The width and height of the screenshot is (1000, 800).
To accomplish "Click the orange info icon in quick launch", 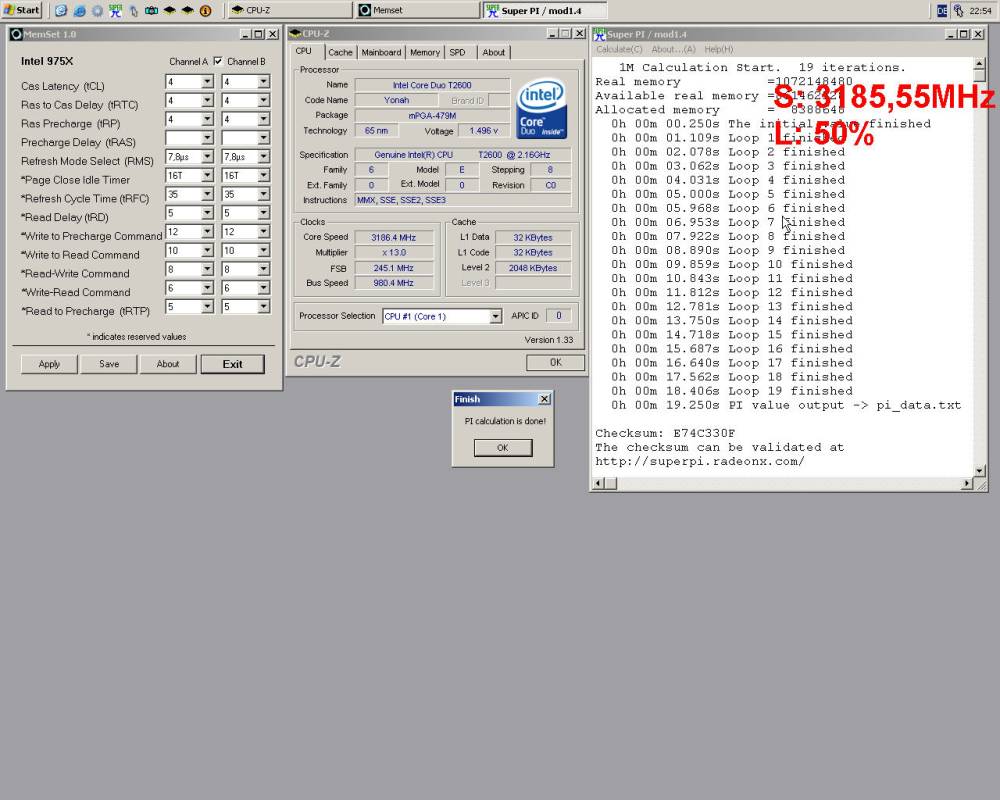I will click(x=205, y=11).
